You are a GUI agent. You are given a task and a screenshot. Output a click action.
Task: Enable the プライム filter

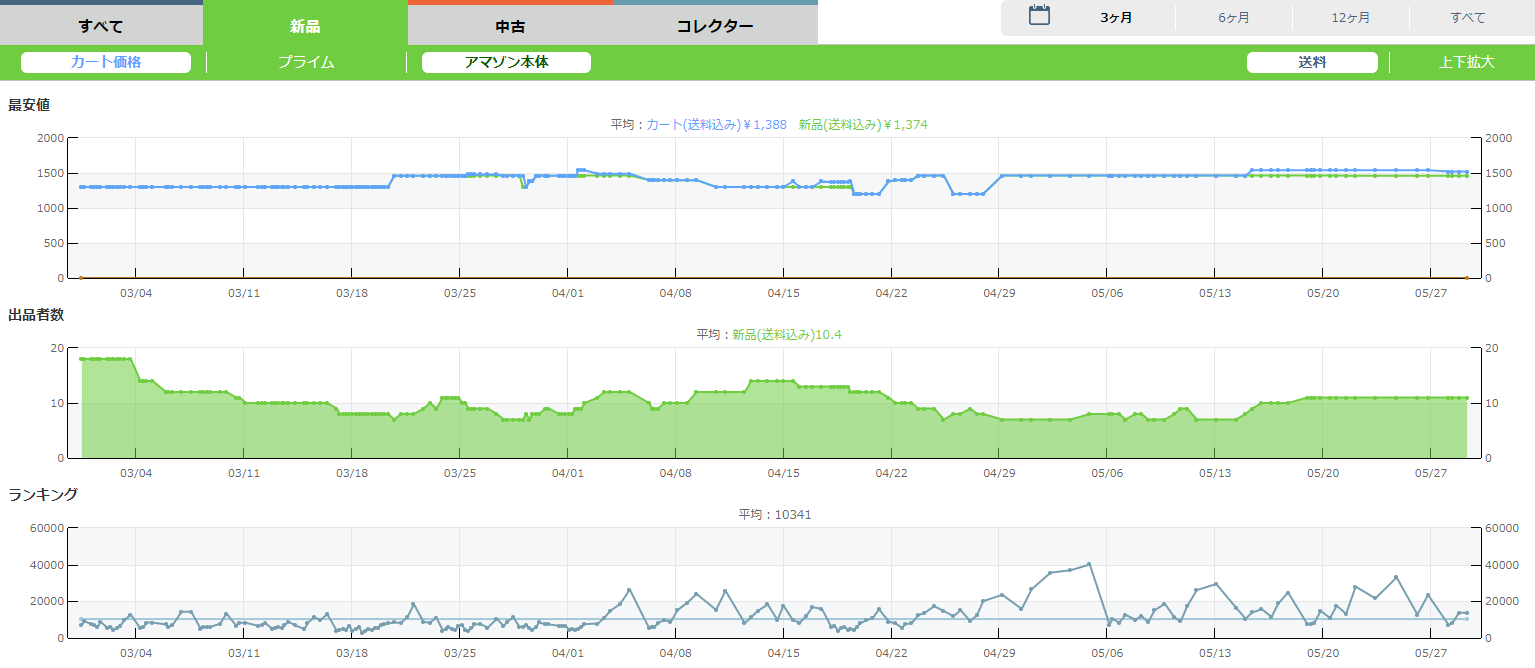306,62
